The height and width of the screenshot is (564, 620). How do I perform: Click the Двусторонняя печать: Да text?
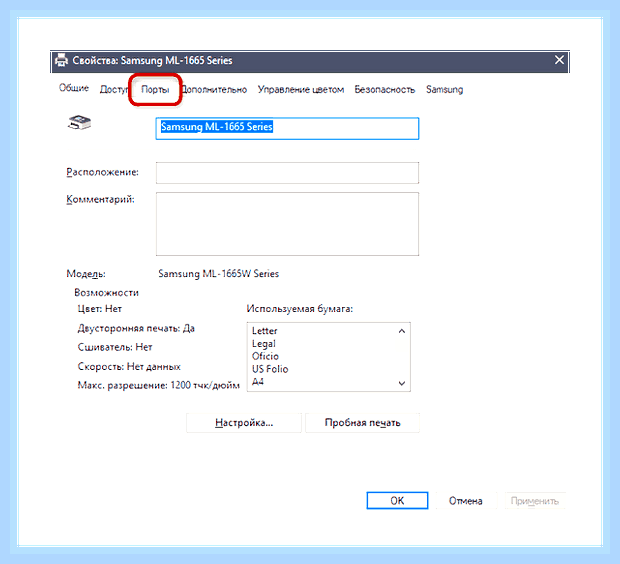pos(136,328)
